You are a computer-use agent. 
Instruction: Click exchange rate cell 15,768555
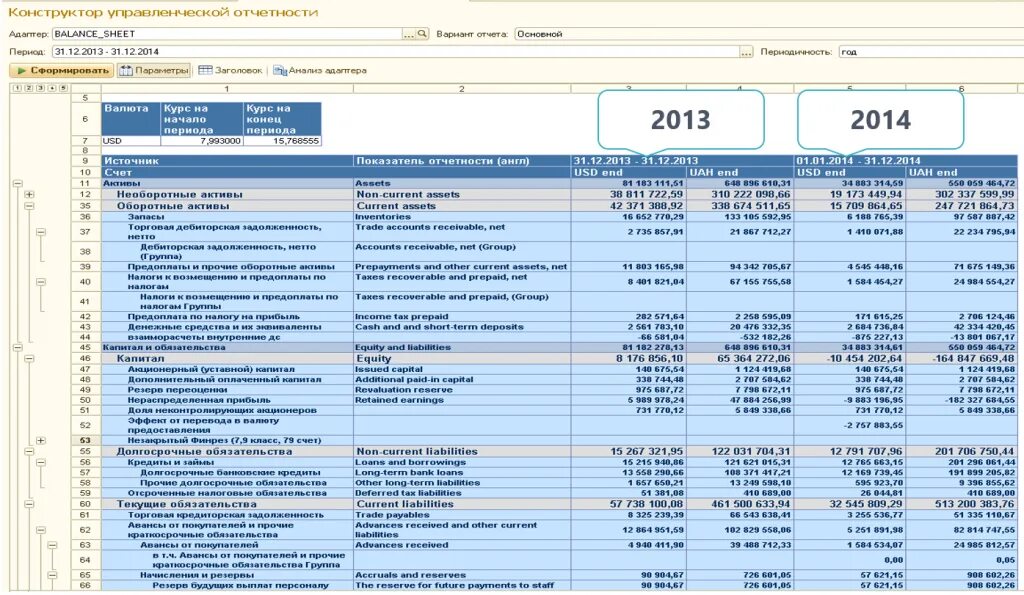[282, 140]
